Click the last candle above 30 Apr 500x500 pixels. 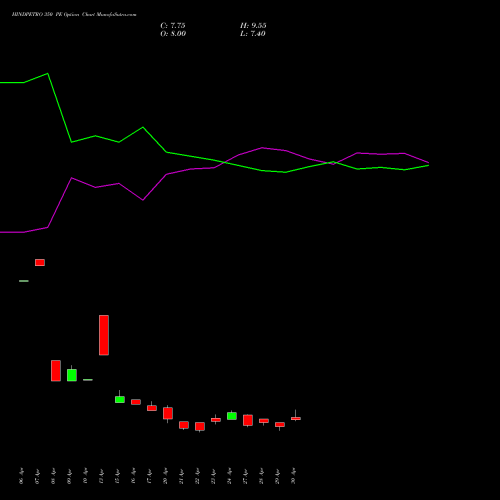click(296, 418)
